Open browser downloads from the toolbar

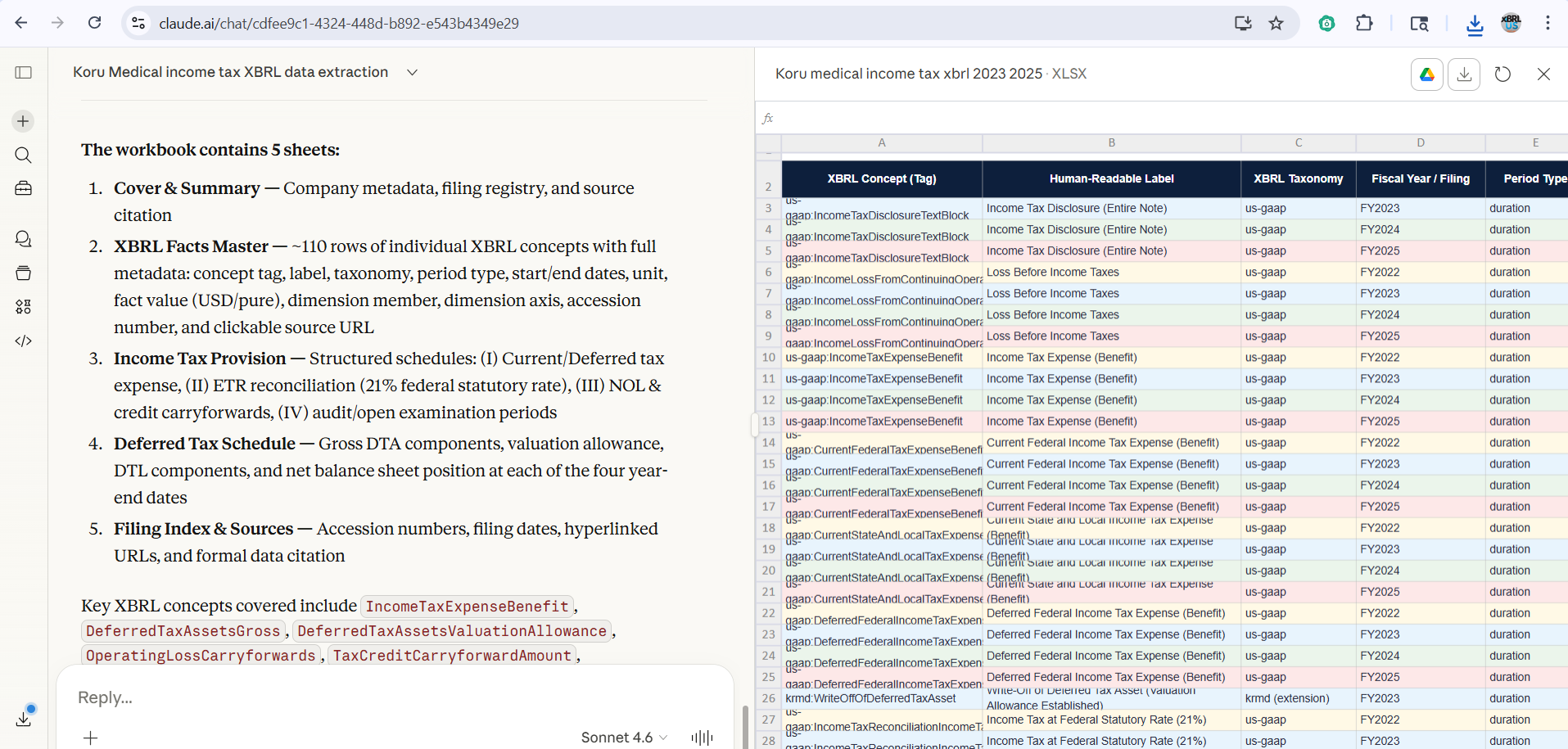(1475, 25)
